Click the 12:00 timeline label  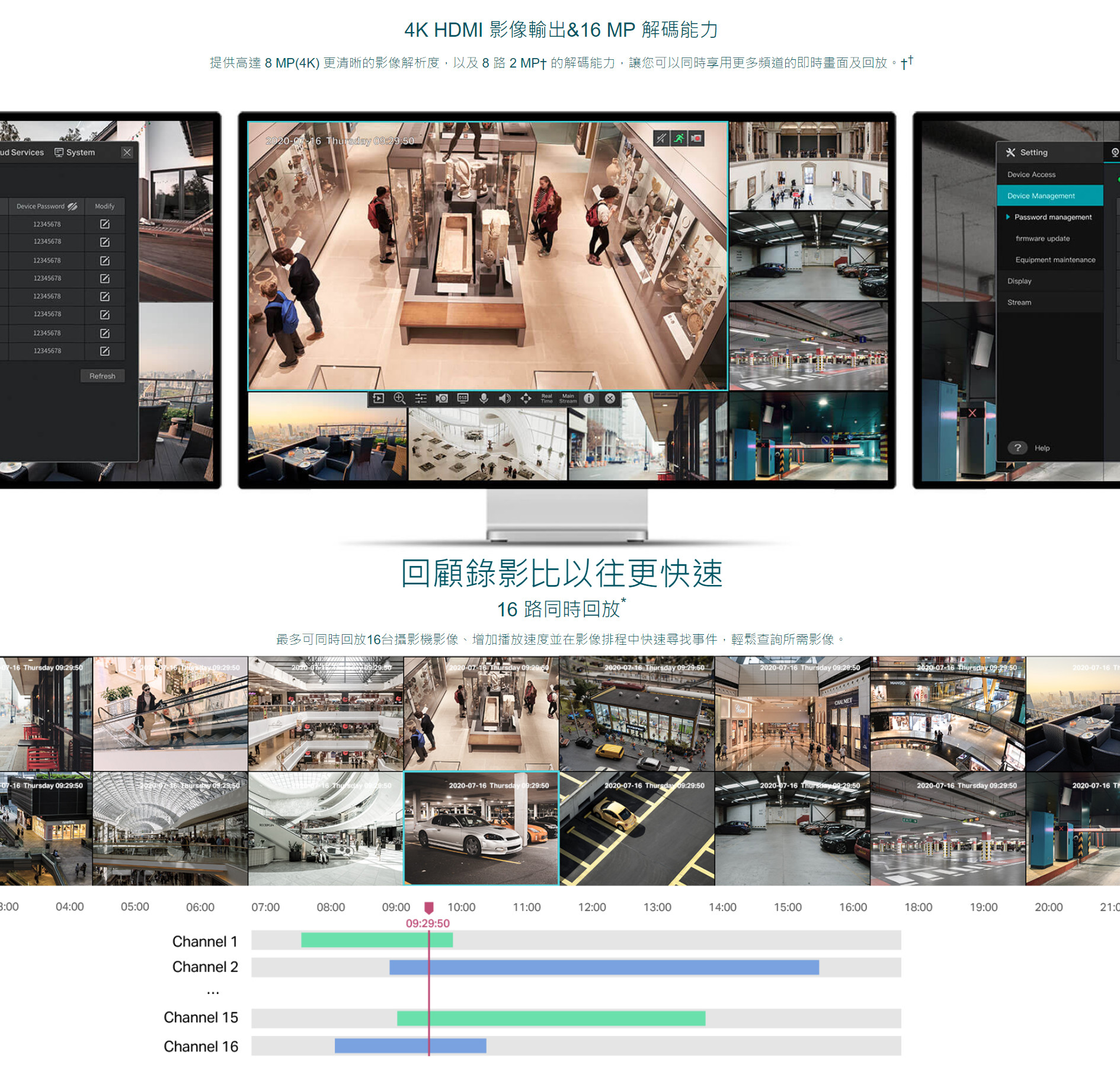592,907
